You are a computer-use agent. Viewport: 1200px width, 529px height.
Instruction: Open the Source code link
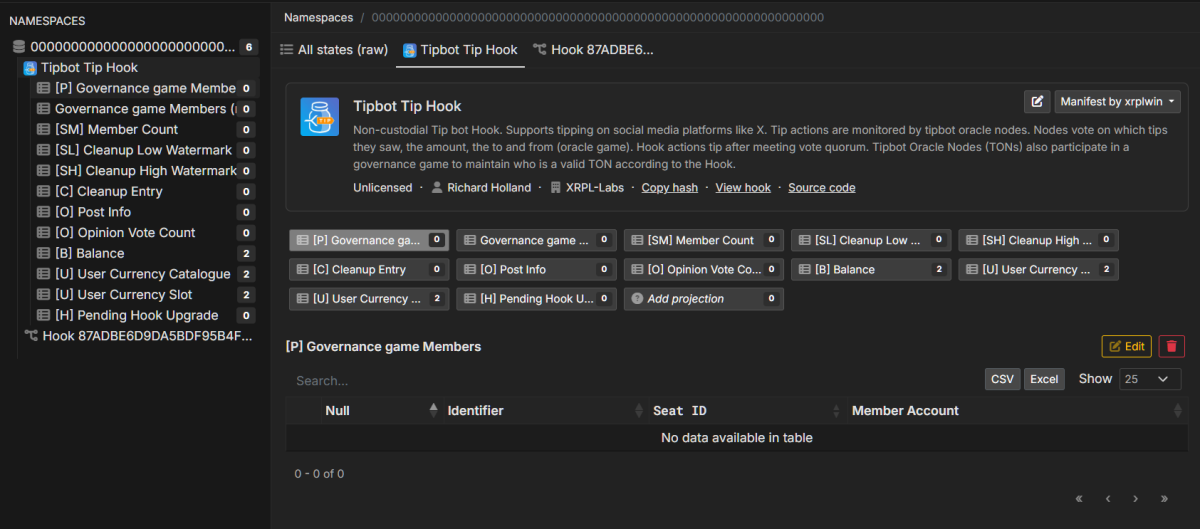click(822, 187)
